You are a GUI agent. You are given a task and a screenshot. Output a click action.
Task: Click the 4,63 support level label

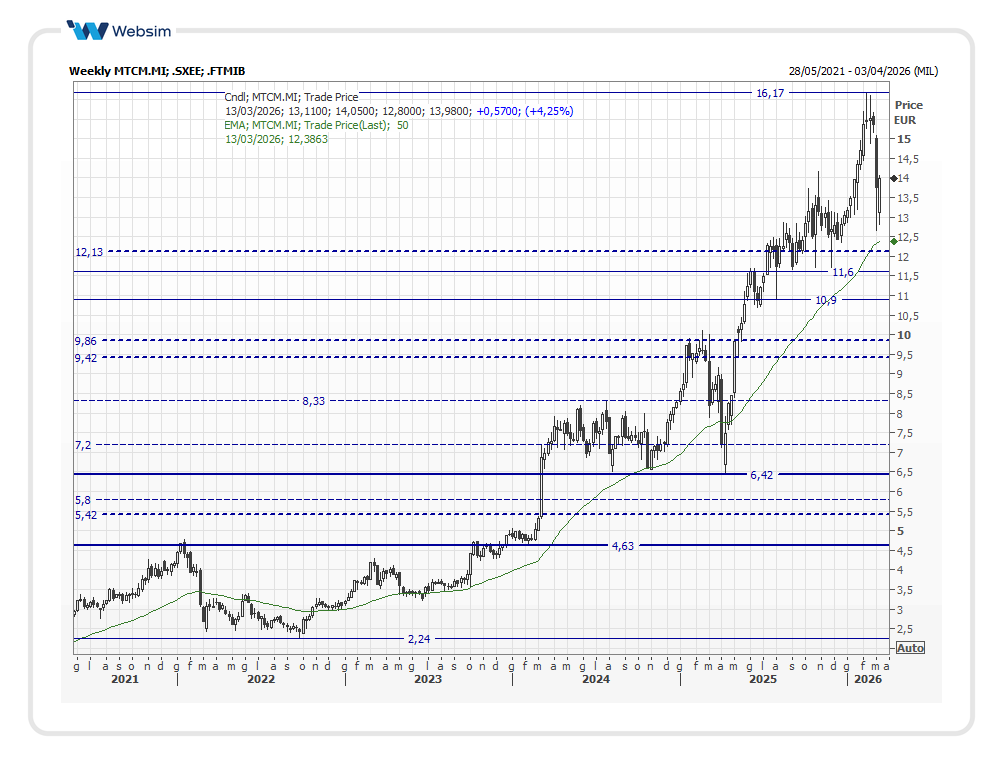[x=622, y=546]
